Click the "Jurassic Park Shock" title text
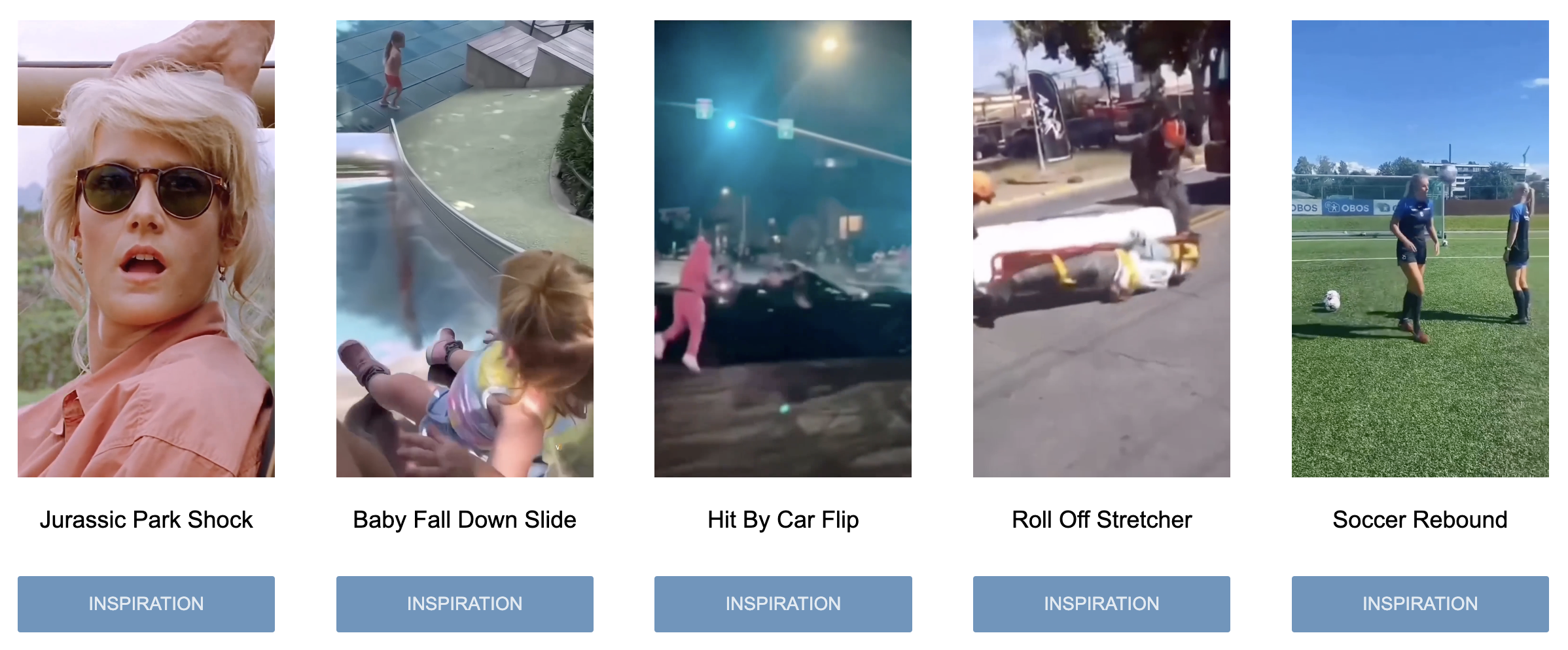The width and height of the screenshot is (1568, 650). tap(146, 520)
